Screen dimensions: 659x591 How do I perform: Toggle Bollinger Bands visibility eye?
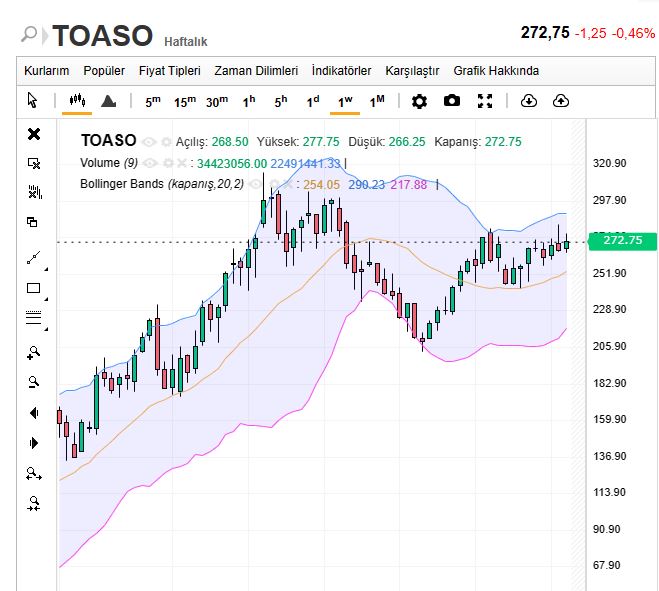point(255,184)
